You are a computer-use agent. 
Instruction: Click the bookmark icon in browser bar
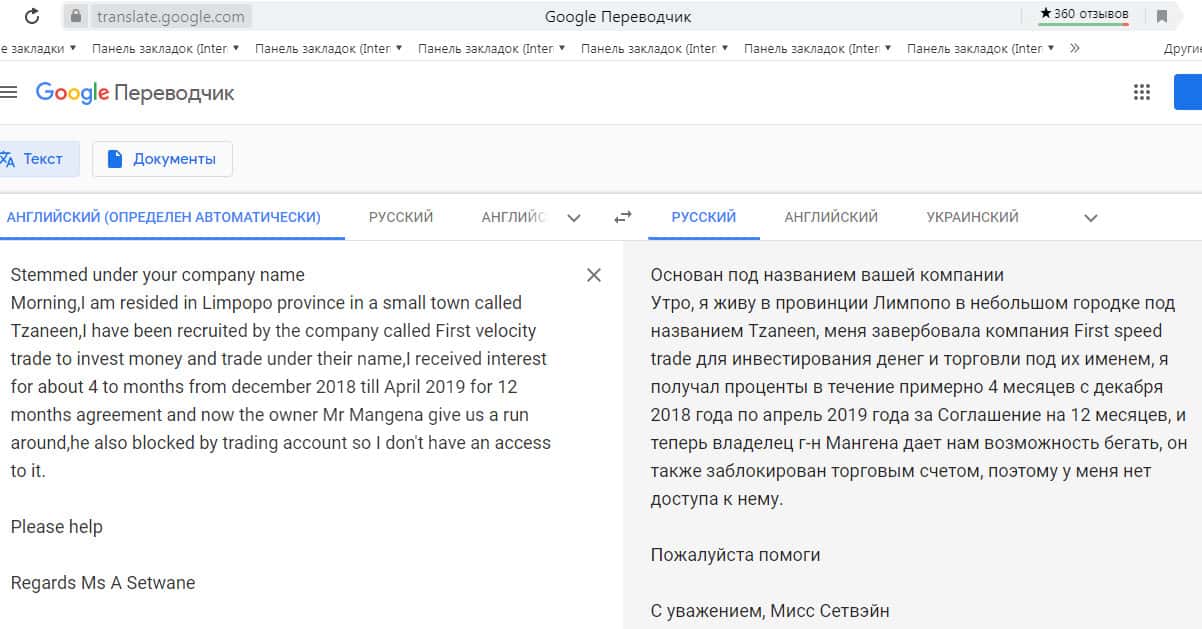(x=1162, y=16)
